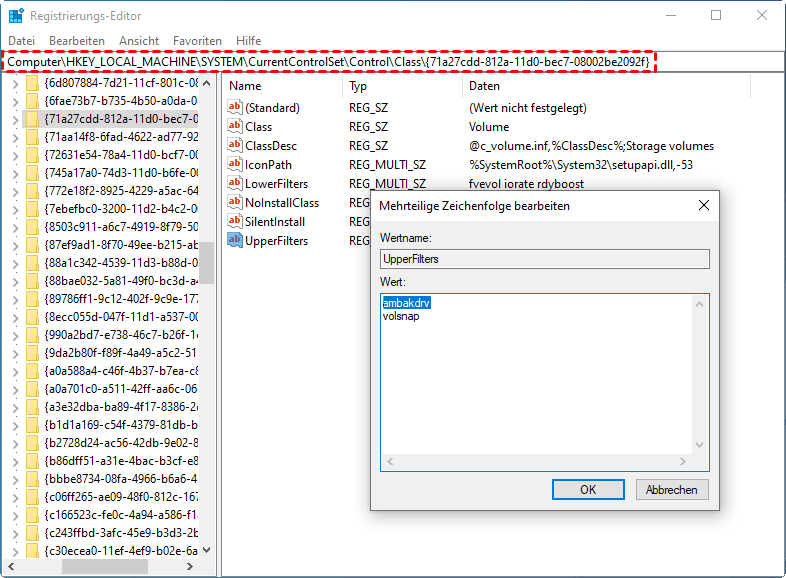Sort values by the Name column header
Image resolution: width=786 pixels, height=578 pixels.
tap(283, 86)
